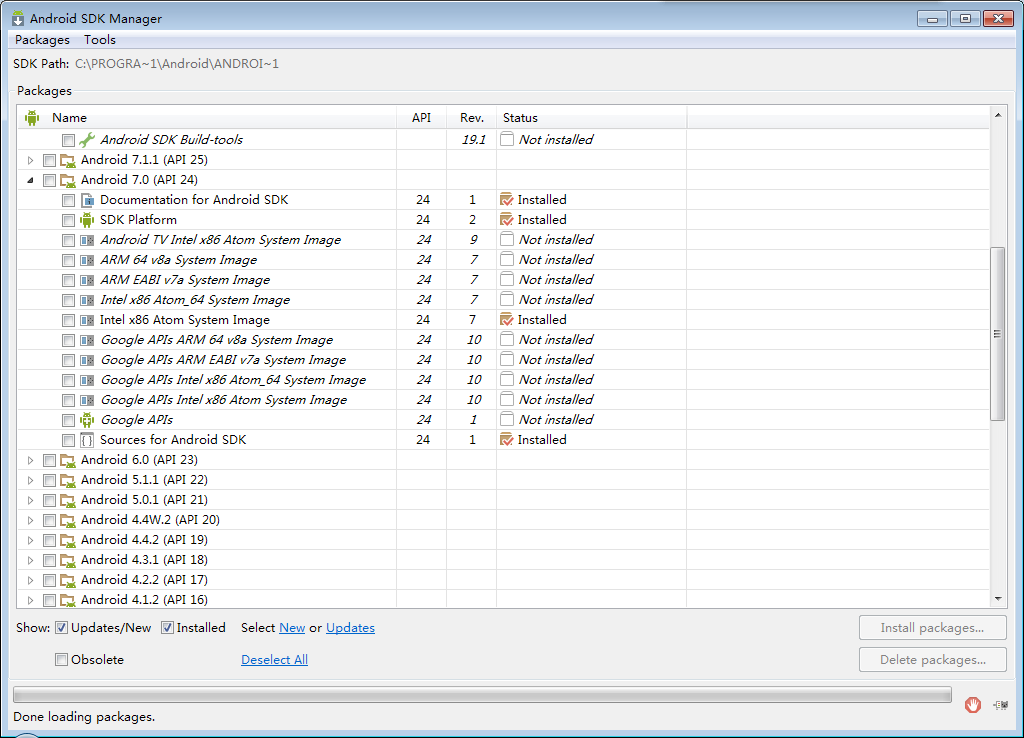Screen dimensions: 1024x738
Task: Open the Packages menu
Action: [42, 40]
